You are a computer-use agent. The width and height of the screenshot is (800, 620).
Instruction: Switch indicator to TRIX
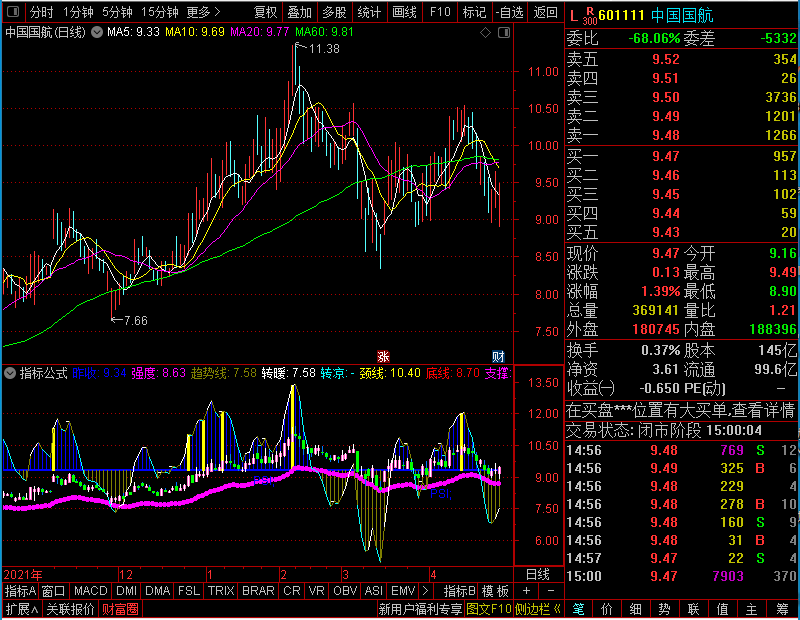coord(221,590)
